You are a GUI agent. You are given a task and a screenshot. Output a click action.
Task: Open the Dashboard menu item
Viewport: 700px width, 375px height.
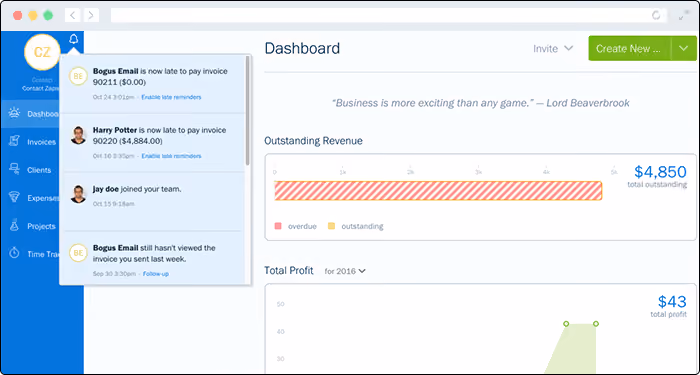[x=30, y=114]
